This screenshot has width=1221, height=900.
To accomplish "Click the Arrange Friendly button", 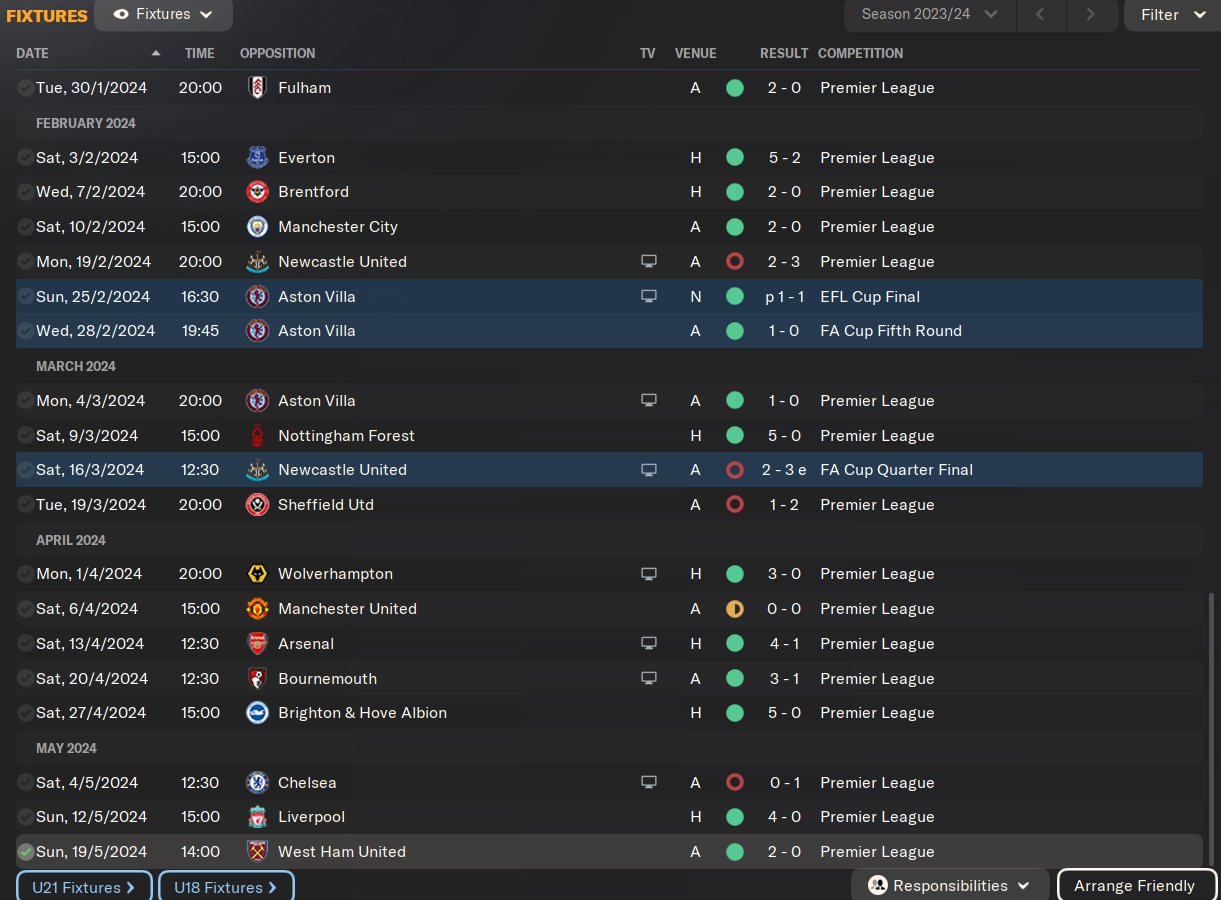I will pyautogui.click(x=1135, y=886).
